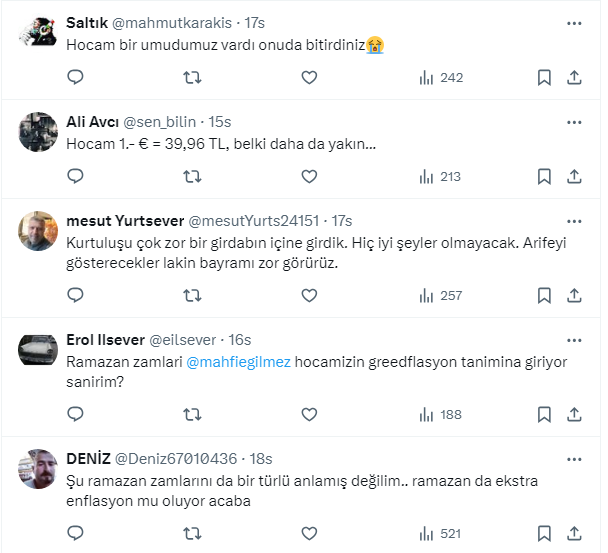This screenshot has height=553, width=608.
Task: Share mesut Yurtsever's tweet
Action: click(x=574, y=295)
